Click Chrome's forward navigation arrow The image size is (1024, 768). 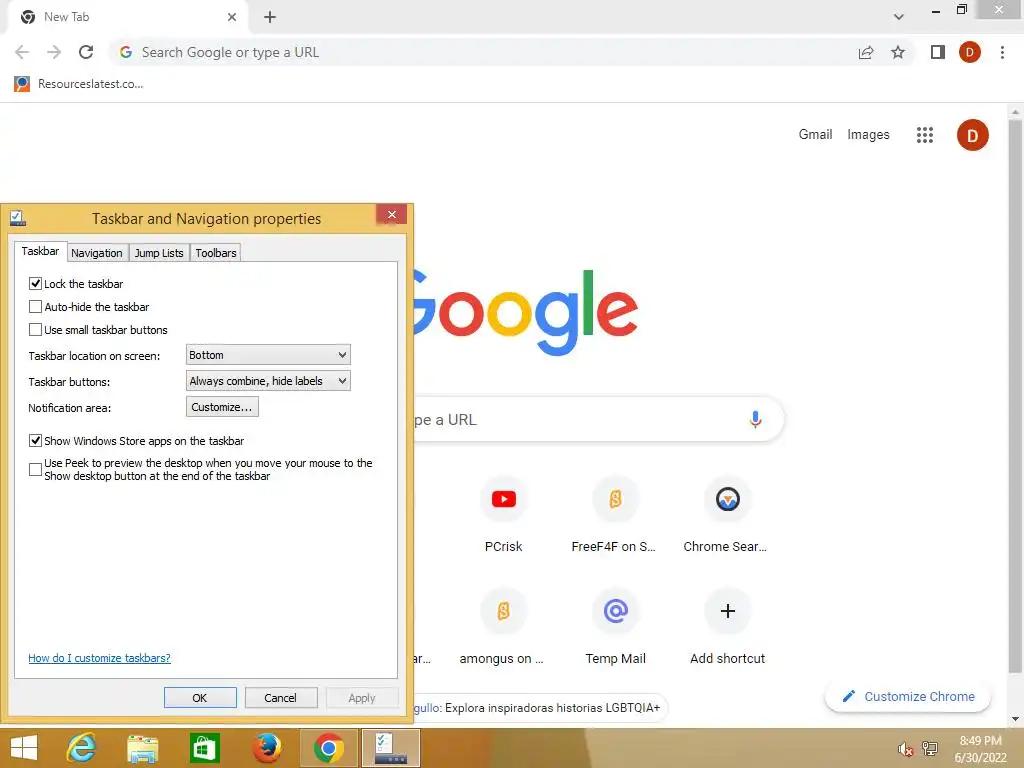54,52
